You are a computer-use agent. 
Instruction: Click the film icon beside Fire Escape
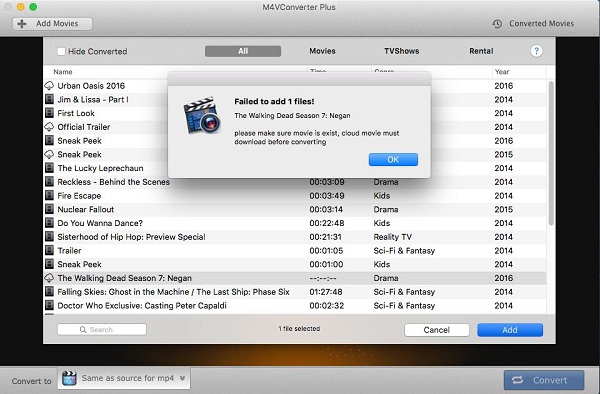[49, 195]
